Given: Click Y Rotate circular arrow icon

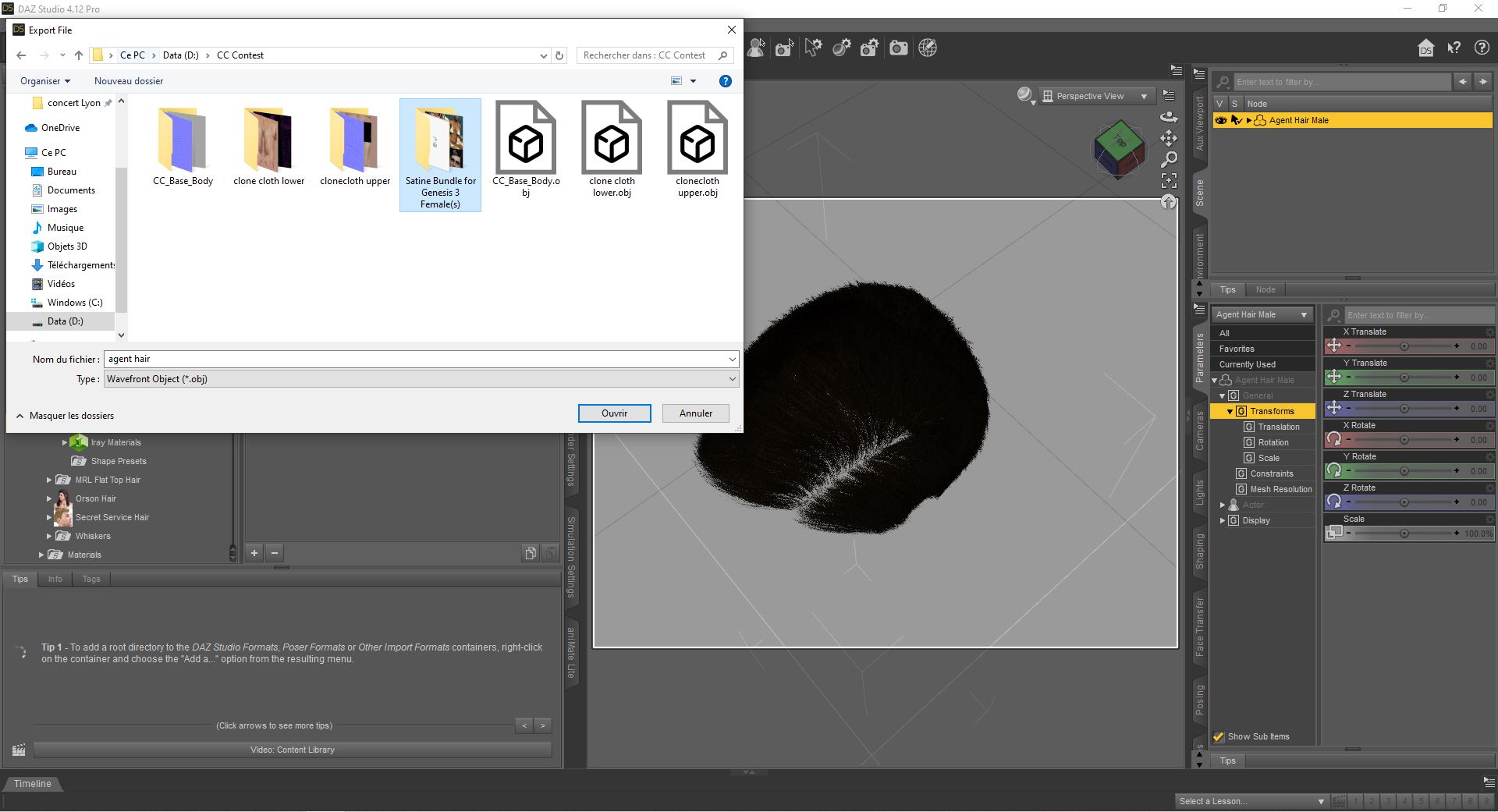Looking at the screenshot, I should pyautogui.click(x=1334, y=470).
